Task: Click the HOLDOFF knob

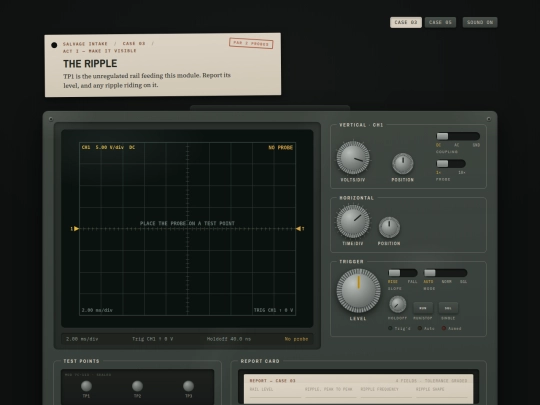Action: pyautogui.click(x=397, y=304)
